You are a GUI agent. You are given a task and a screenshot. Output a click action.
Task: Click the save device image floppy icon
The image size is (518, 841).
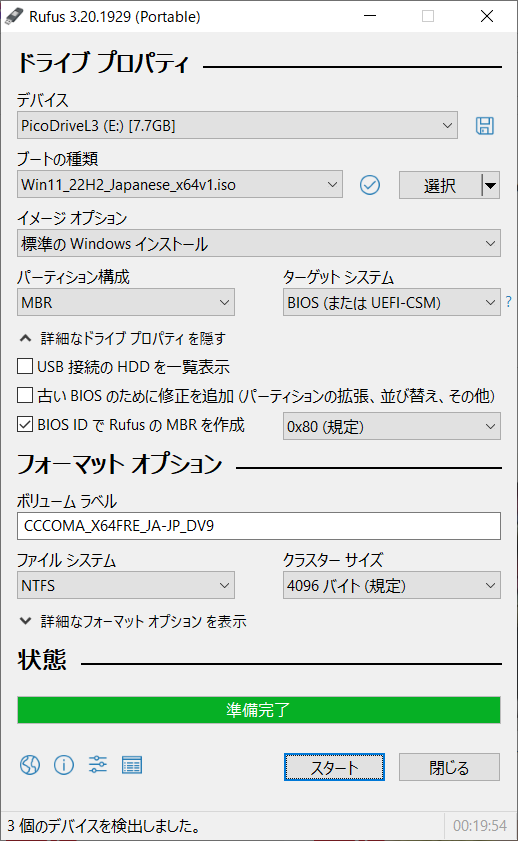pos(485,126)
